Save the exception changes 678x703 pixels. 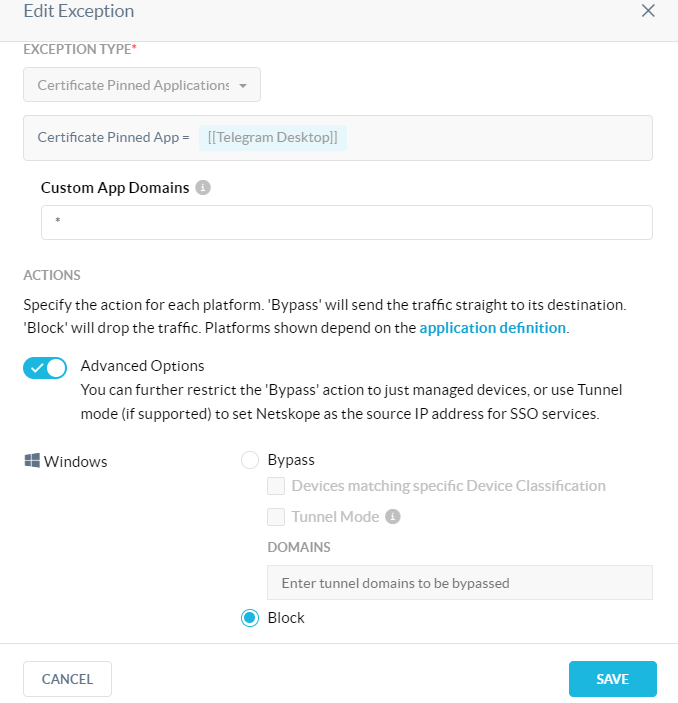[x=613, y=679]
